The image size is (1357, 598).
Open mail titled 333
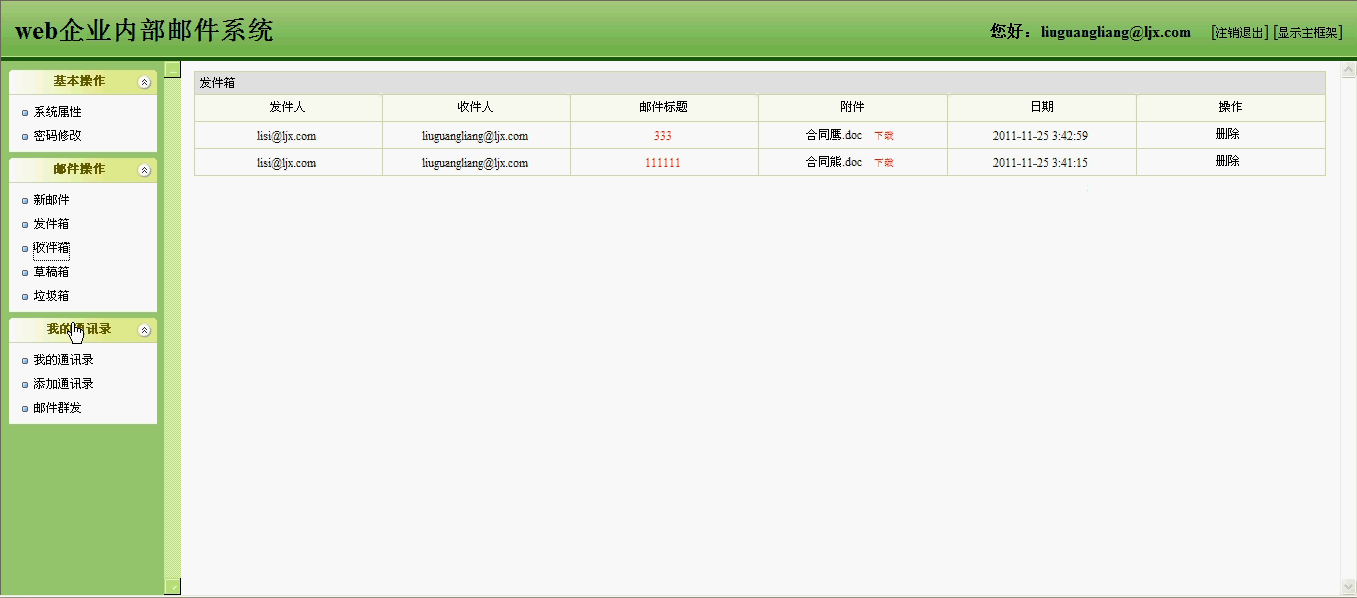[x=663, y=136]
